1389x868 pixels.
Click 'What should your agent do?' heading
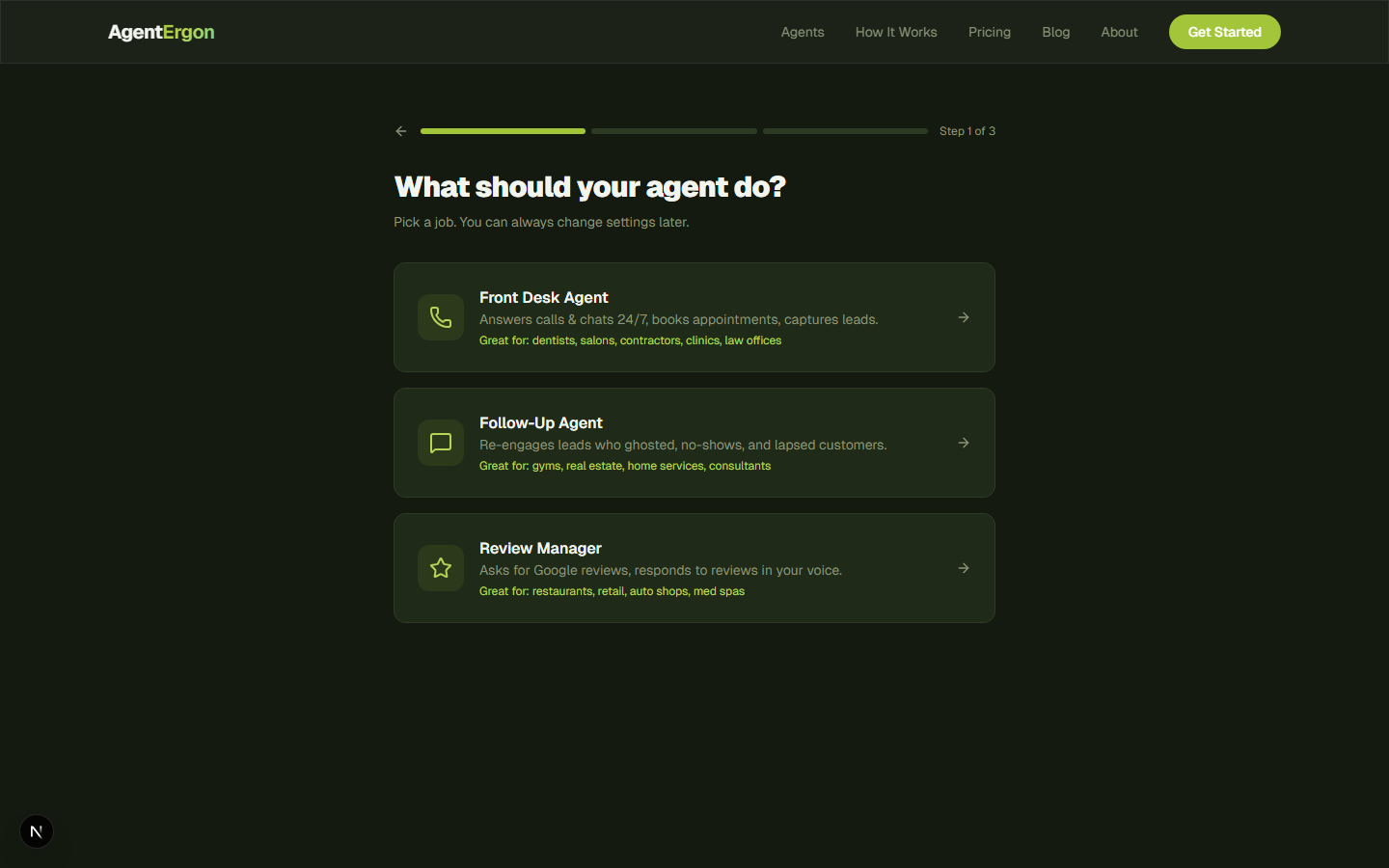(x=590, y=186)
